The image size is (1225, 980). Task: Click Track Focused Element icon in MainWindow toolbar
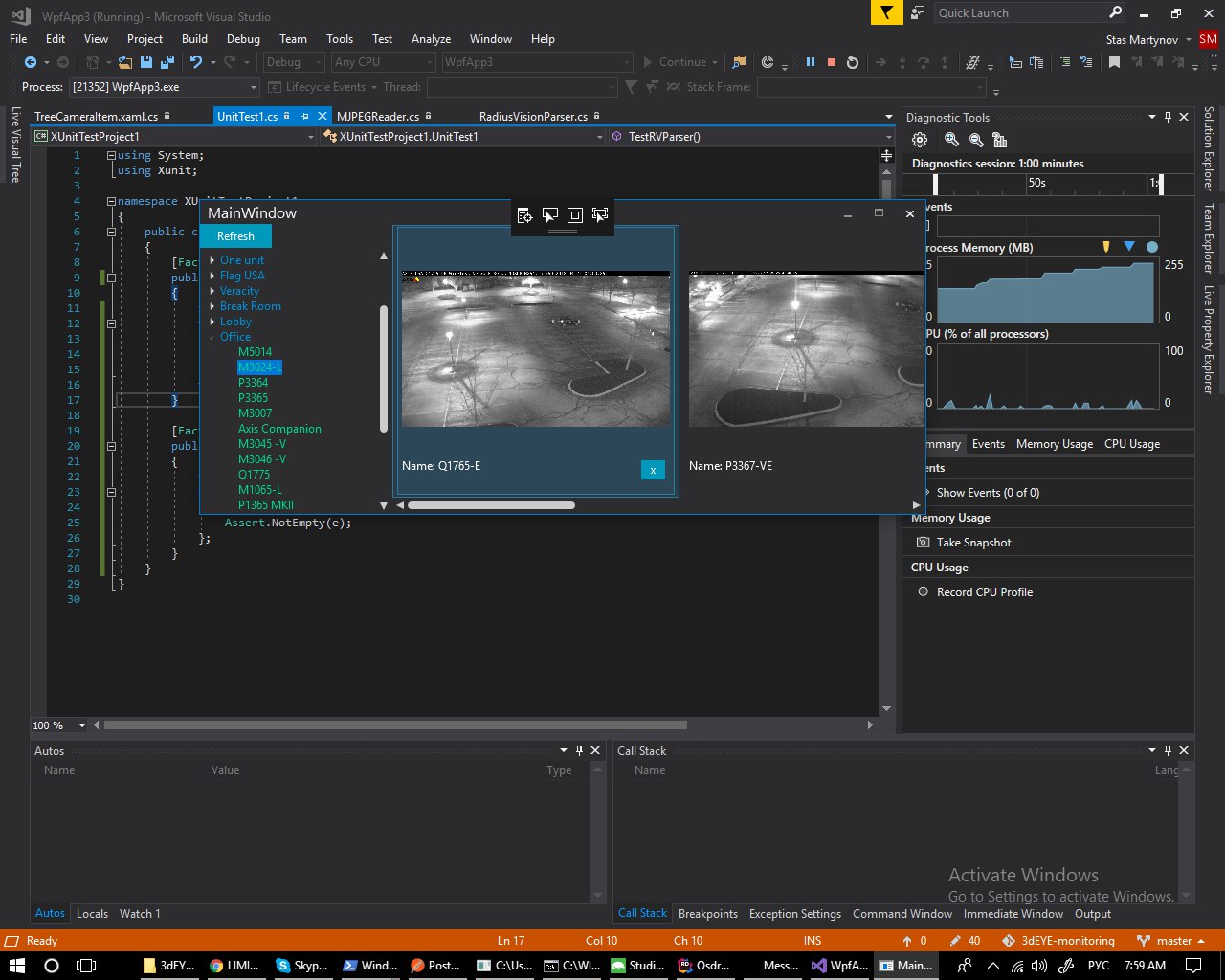click(x=600, y=215)
